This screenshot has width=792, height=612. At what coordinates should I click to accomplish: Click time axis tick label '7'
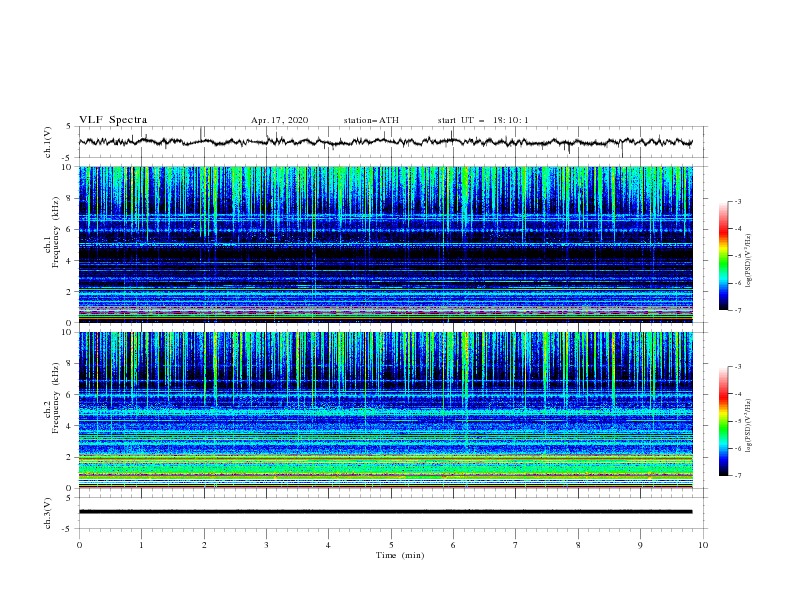coord(516,545)
